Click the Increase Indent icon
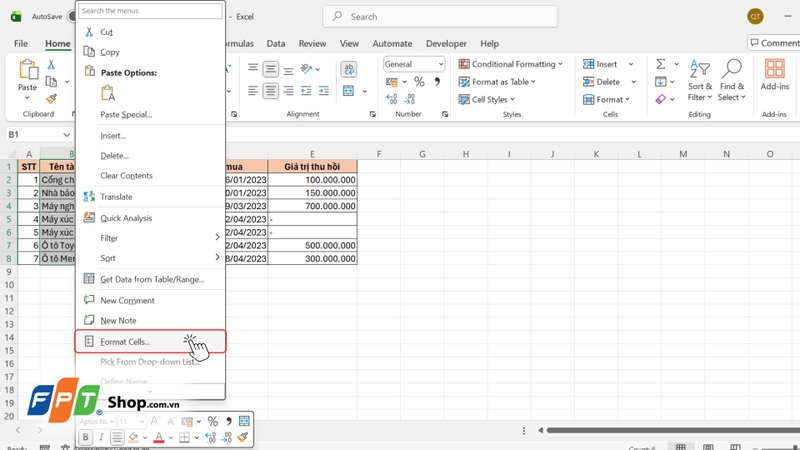This screenshot has height=450, width=800. pyautogui.click(x=323, y=91)
